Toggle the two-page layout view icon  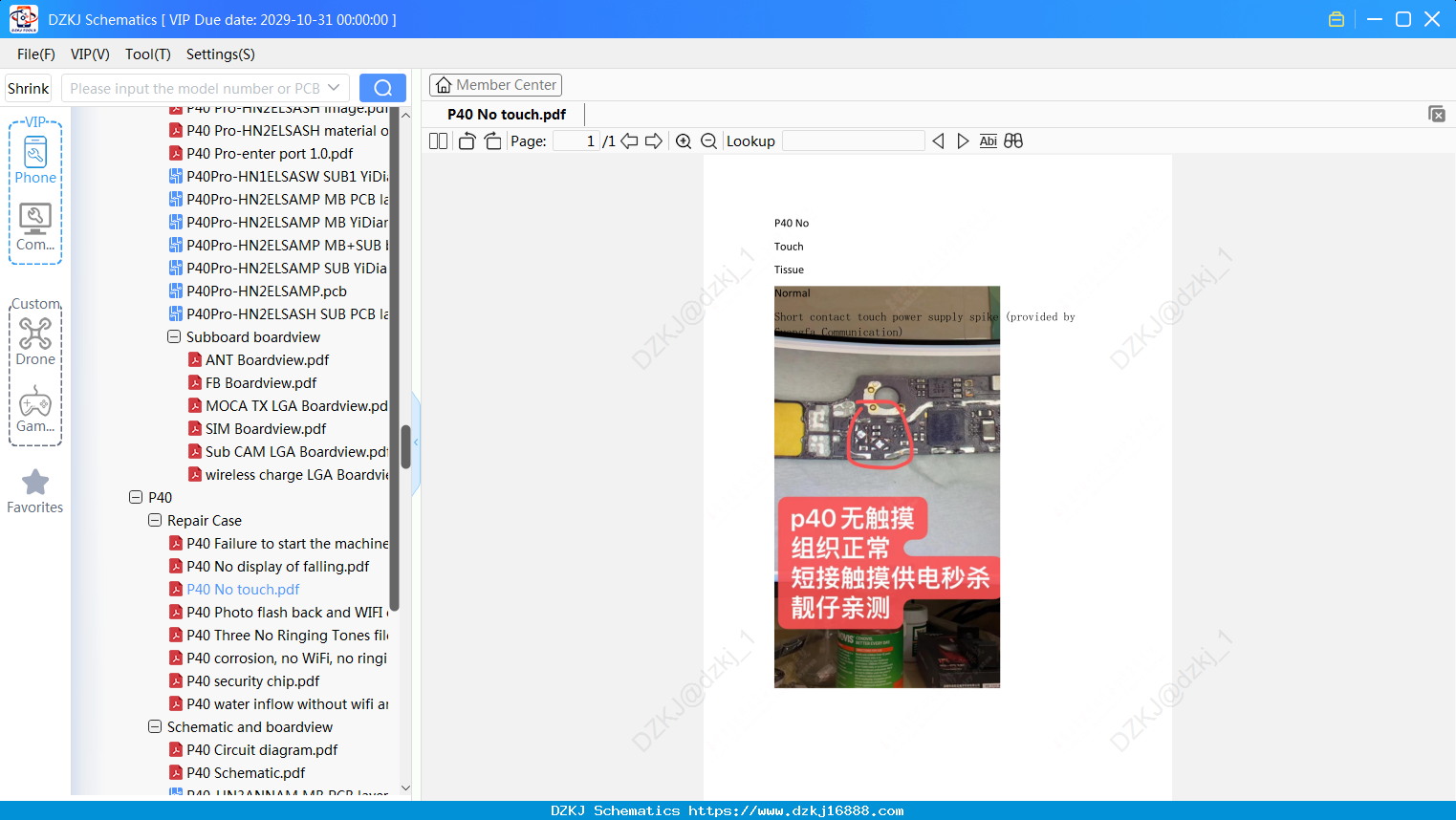tap(439, 141)
